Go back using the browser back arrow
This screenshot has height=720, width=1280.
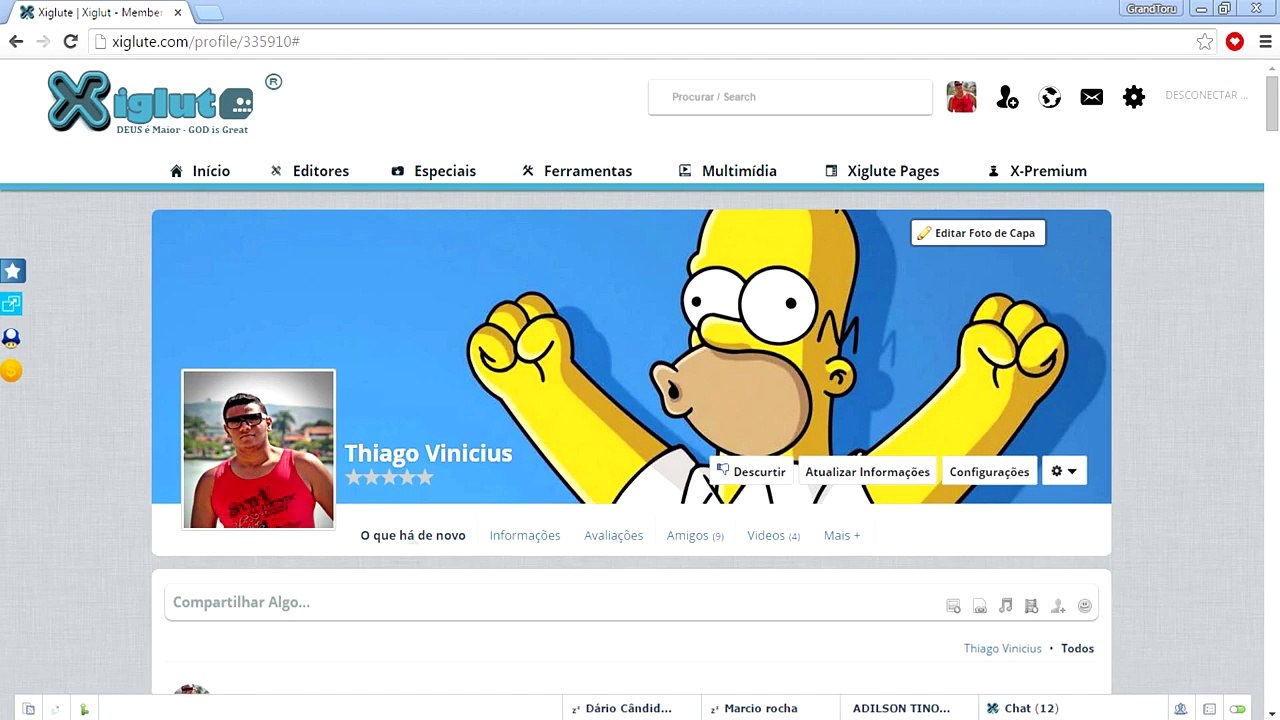(16, 41)
